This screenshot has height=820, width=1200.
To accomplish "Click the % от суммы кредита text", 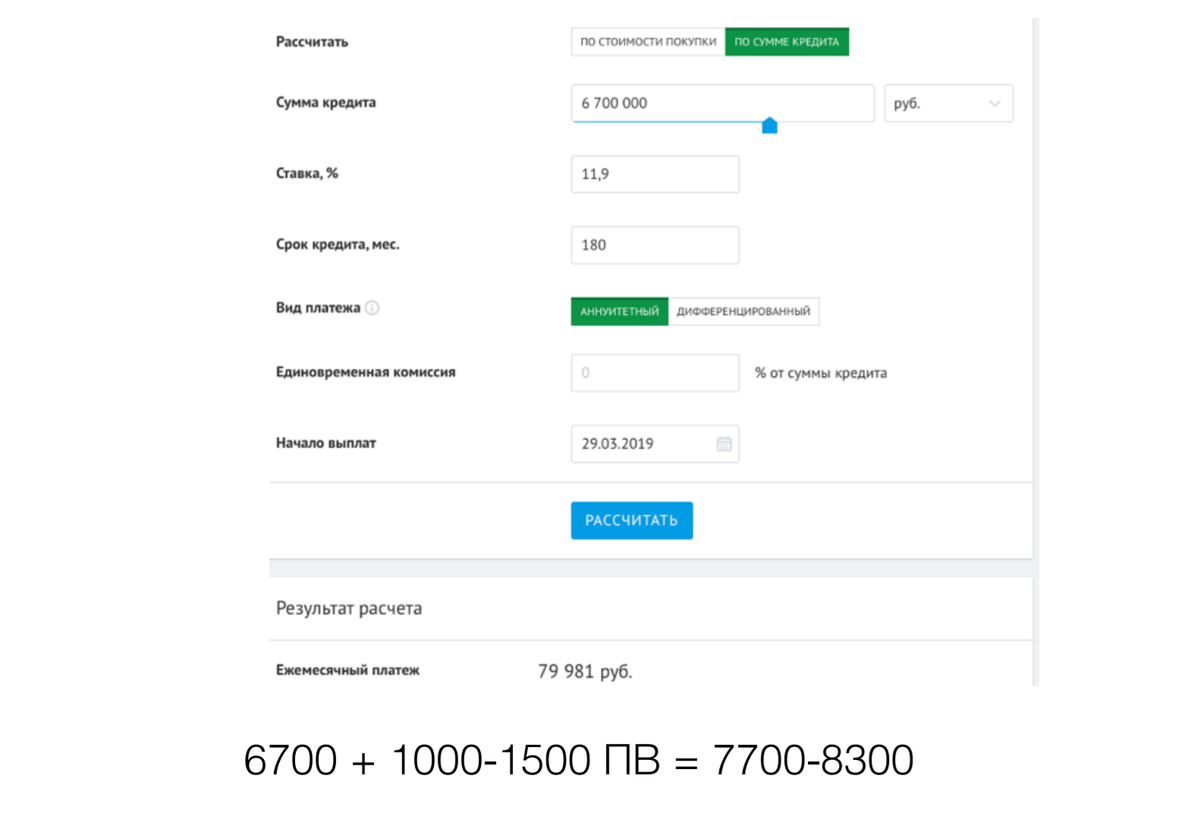I will click(821, 373).
